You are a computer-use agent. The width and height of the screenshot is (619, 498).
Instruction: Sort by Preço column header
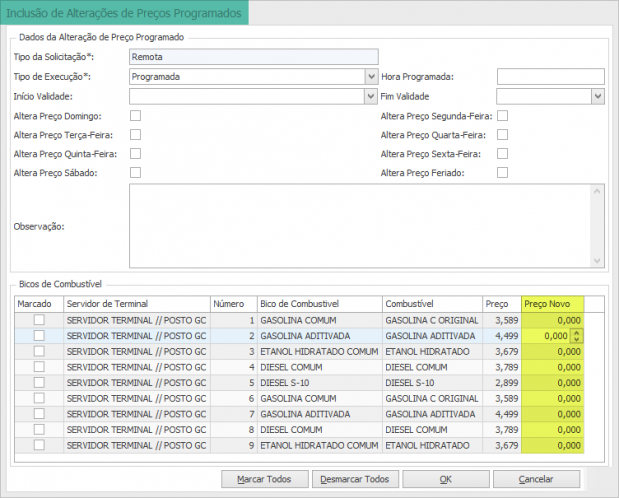coord(502,304)
